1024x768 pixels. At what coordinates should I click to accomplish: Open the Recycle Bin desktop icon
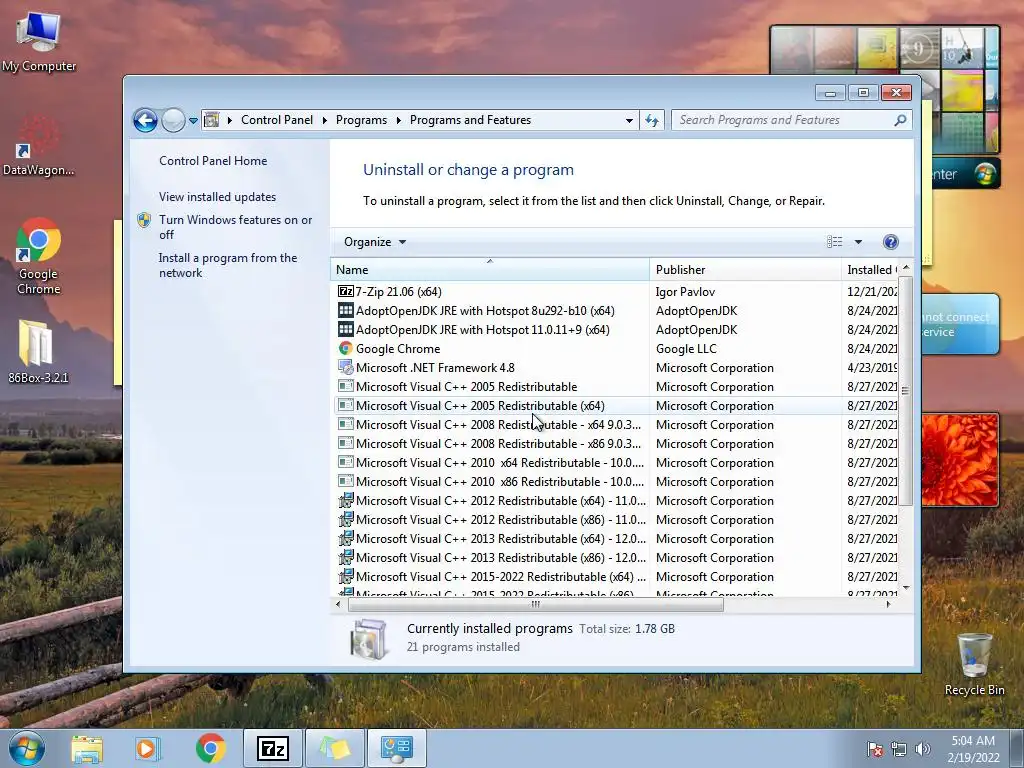(974, 664)
